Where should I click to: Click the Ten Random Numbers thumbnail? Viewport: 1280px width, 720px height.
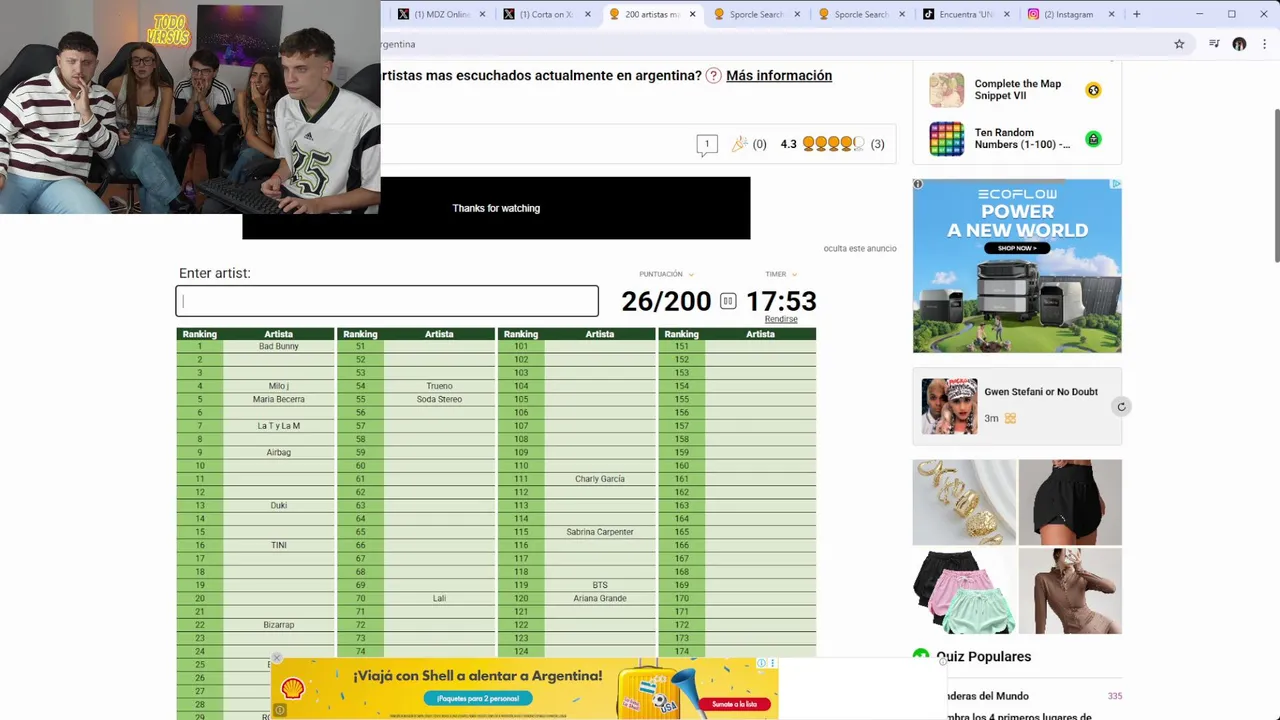coord(946,139)
